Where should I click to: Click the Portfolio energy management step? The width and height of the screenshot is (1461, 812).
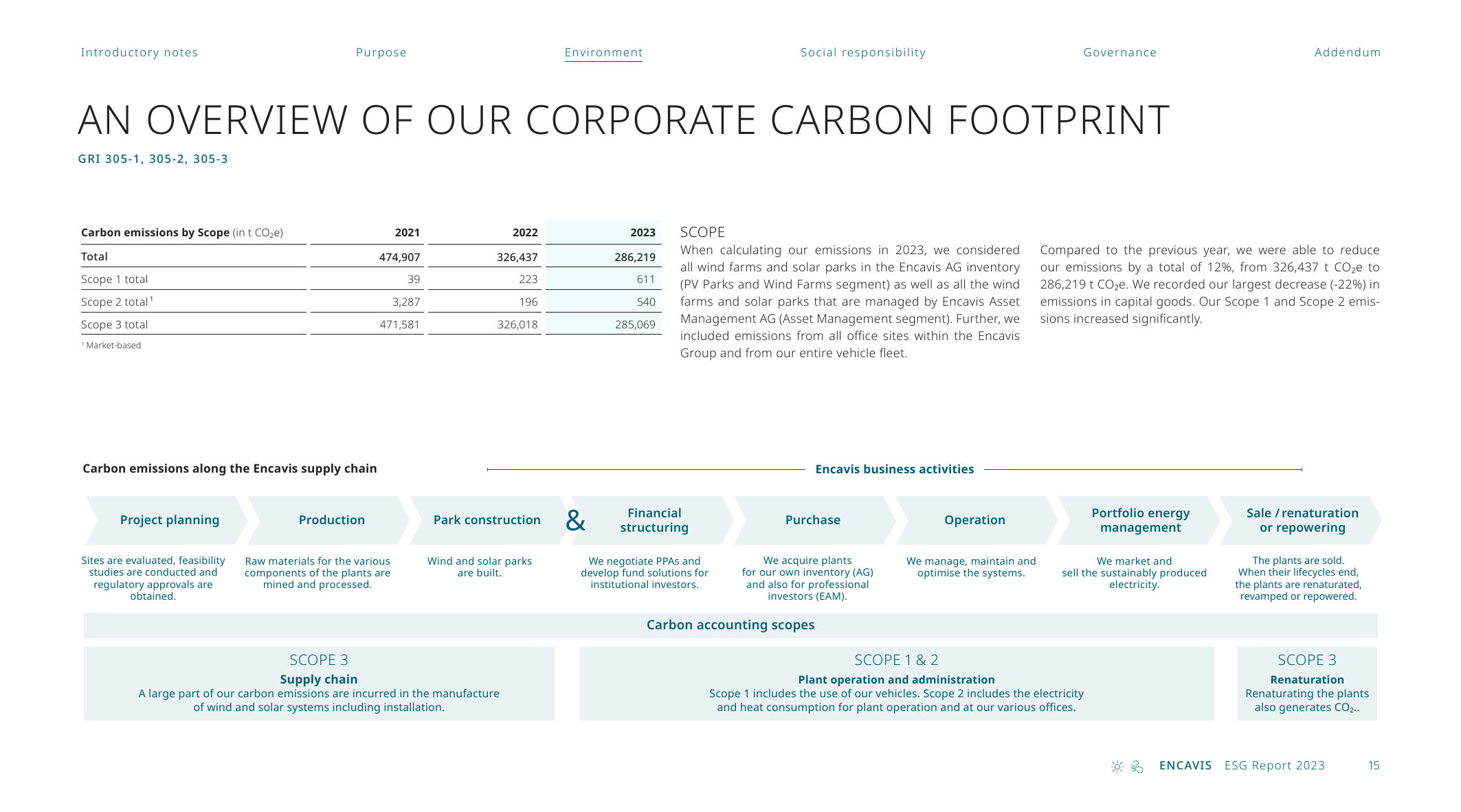[1139, 520]
